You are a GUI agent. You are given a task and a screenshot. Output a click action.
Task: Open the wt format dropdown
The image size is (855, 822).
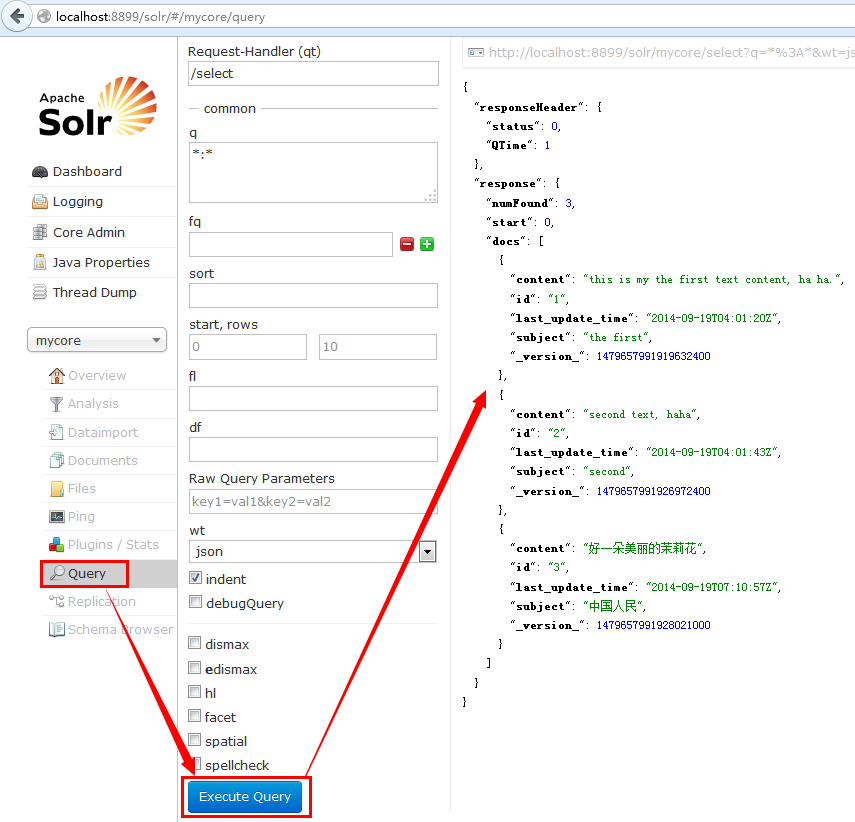coord(428,551)
